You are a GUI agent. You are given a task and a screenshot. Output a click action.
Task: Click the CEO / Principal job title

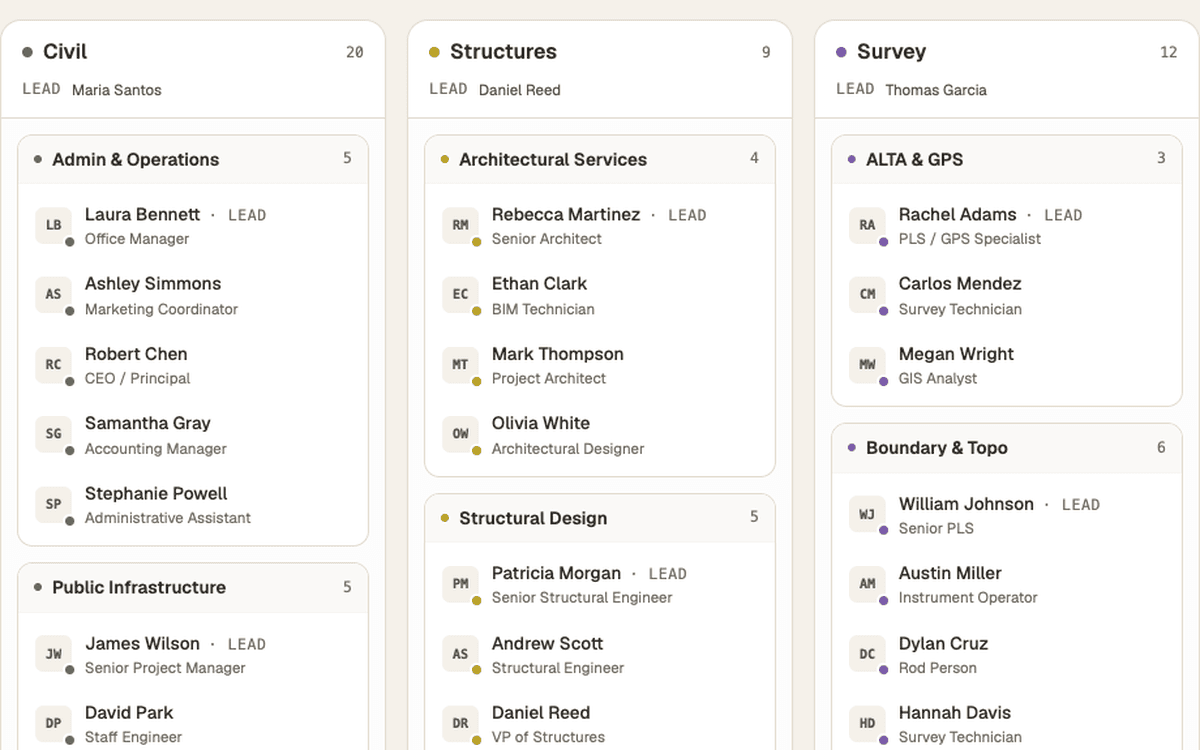pos(138,379)
